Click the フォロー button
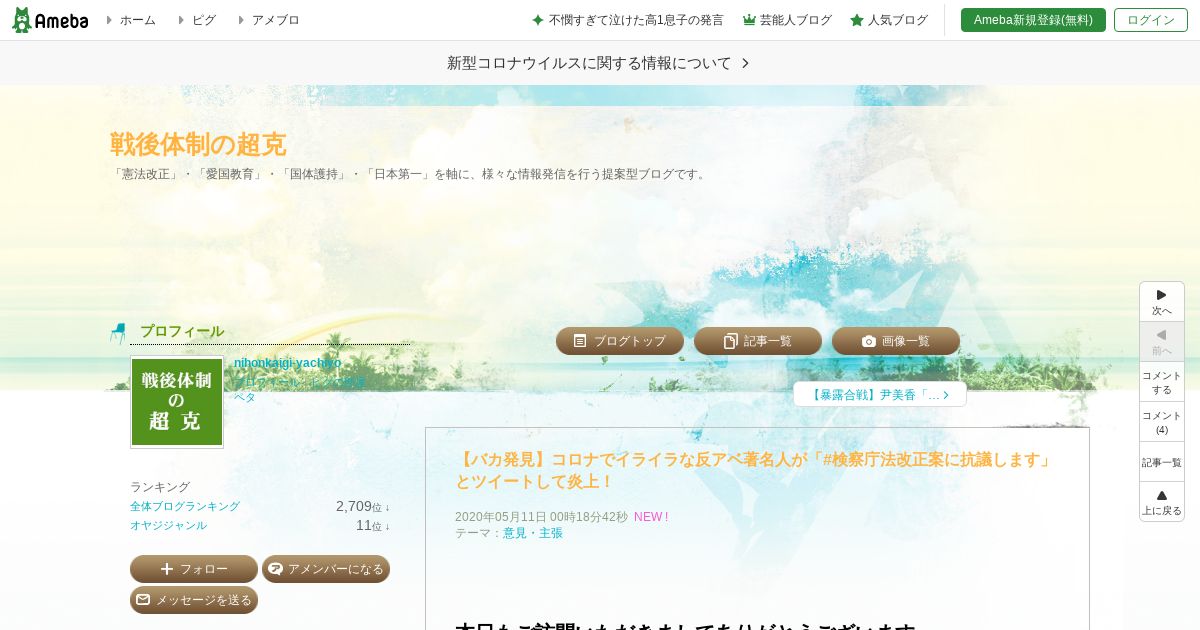Viewport: 1200px width, 630px height. coord(194,569)
